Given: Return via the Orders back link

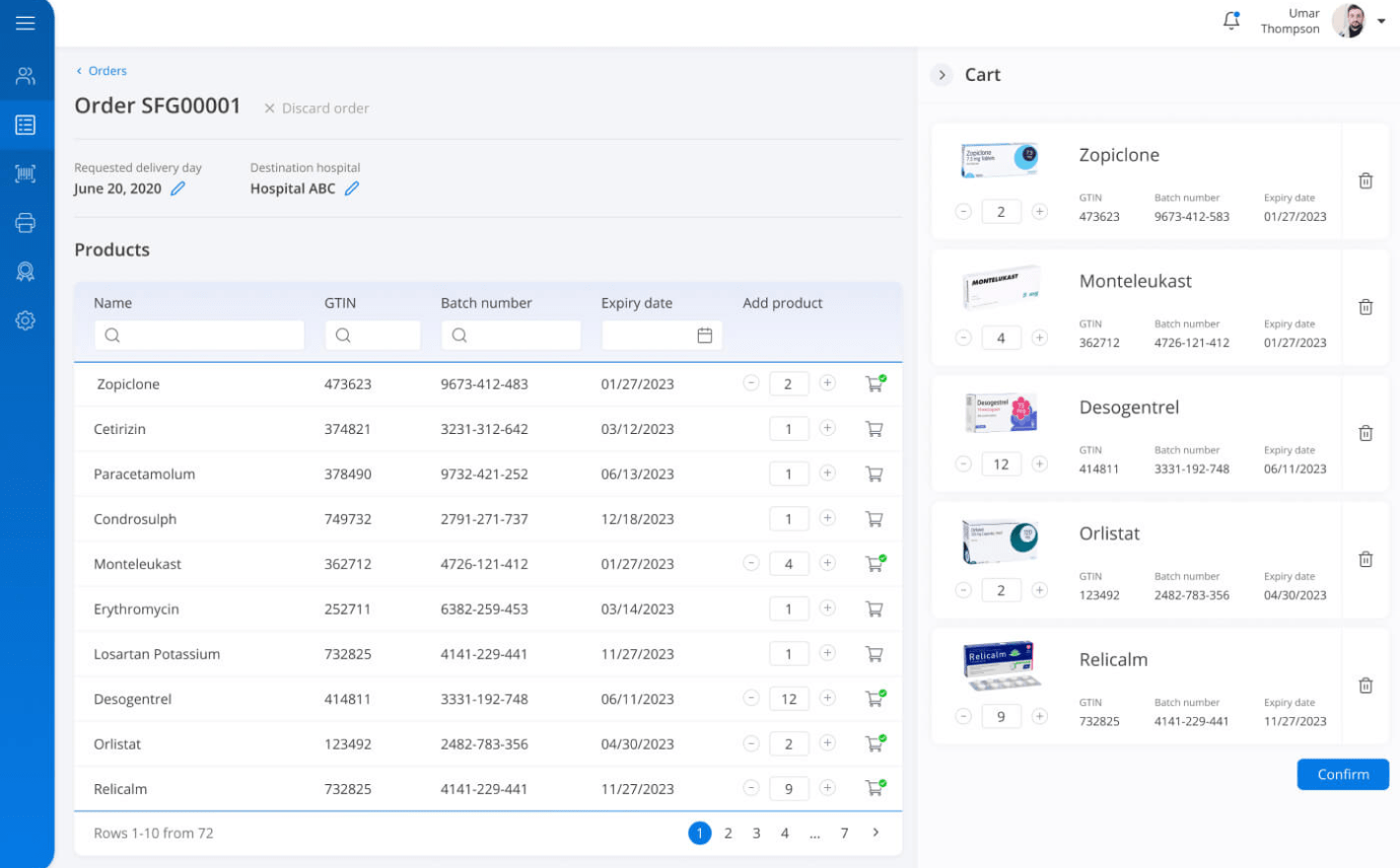Looking at the screenshot, I should click(x=101, y=70).
